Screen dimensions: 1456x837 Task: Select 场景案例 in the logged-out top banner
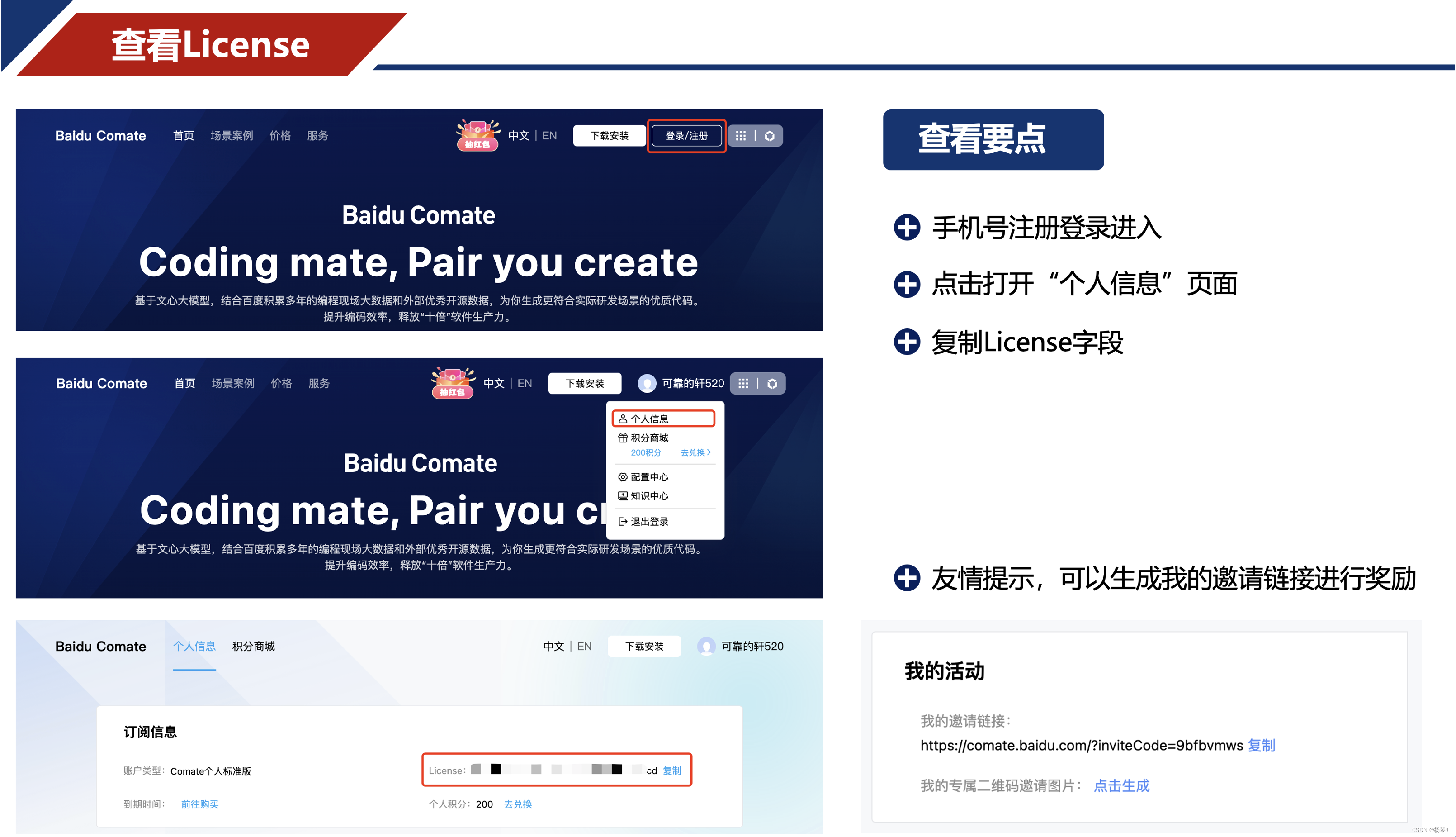pyautogui.click(x=232, y=136)
